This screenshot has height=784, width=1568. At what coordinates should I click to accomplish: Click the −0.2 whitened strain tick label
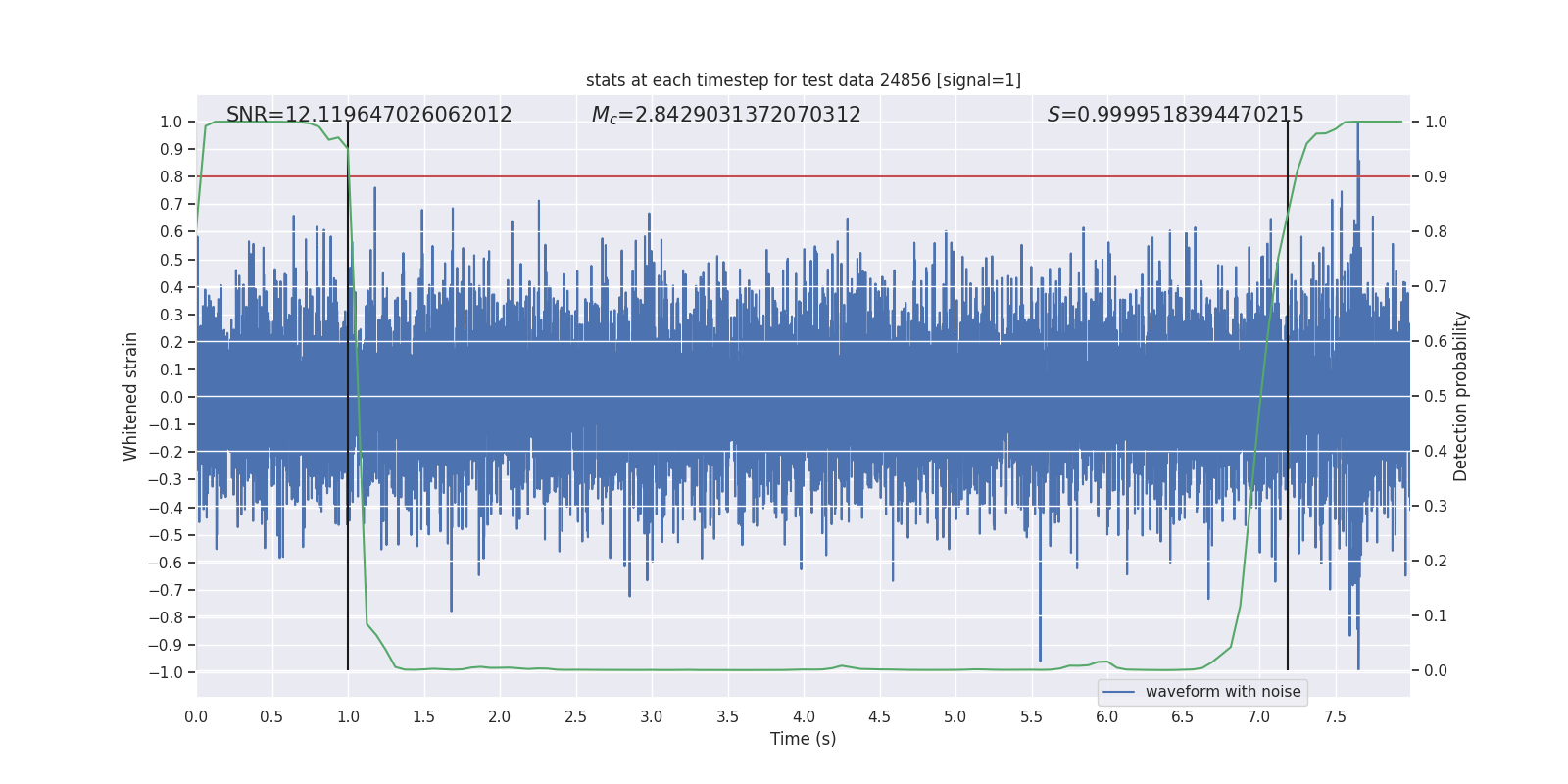pos(166,453)
